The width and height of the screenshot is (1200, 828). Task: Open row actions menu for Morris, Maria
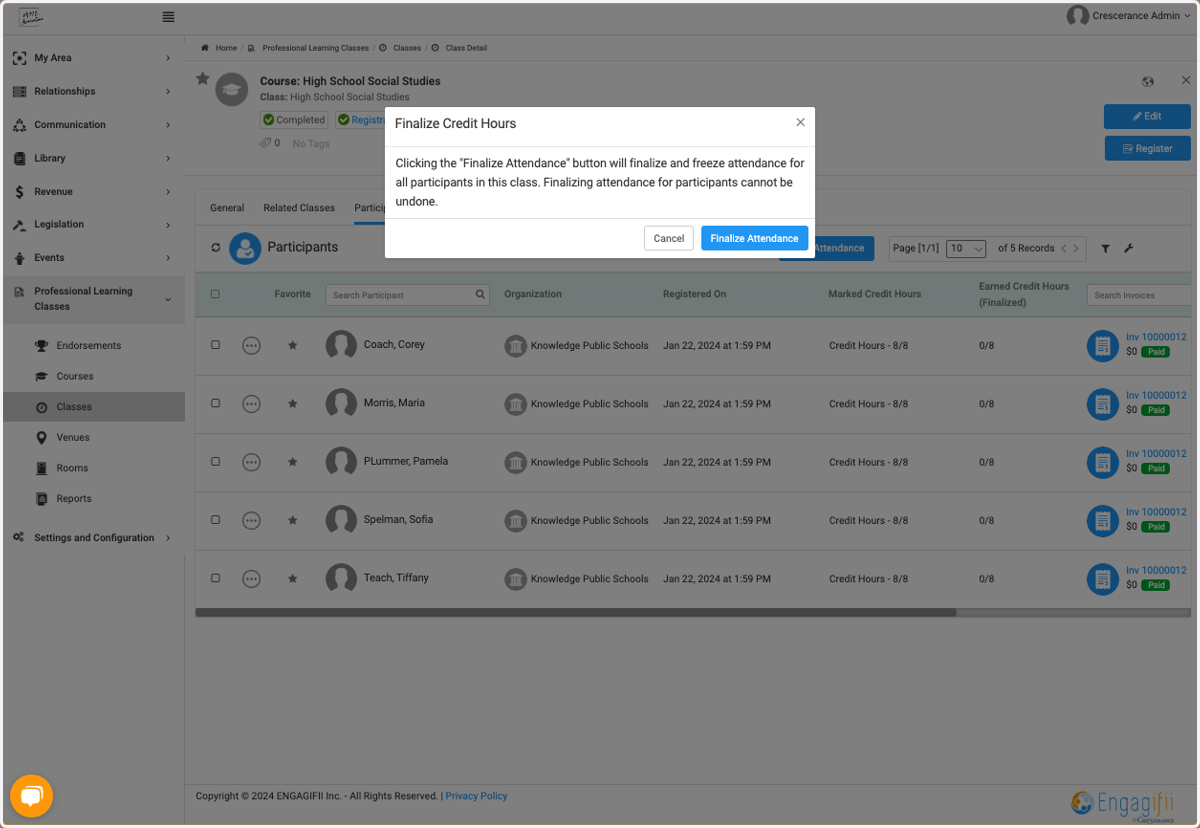click(x=251, y=404)
